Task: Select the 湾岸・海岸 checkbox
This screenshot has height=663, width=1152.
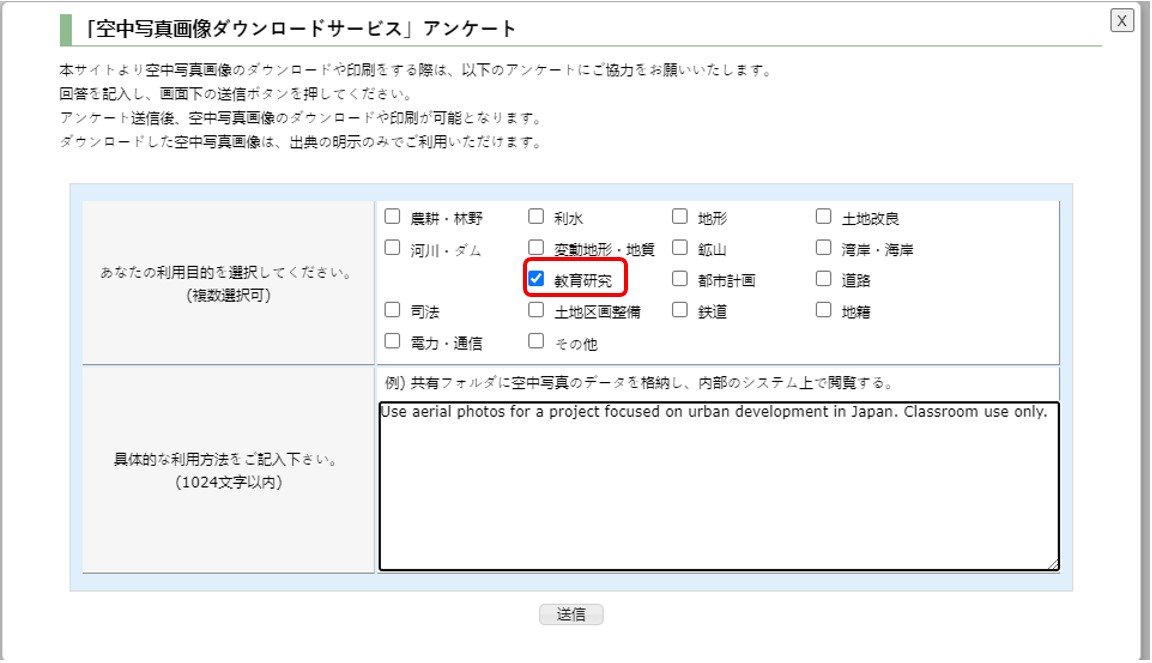Action: [823, 246]
